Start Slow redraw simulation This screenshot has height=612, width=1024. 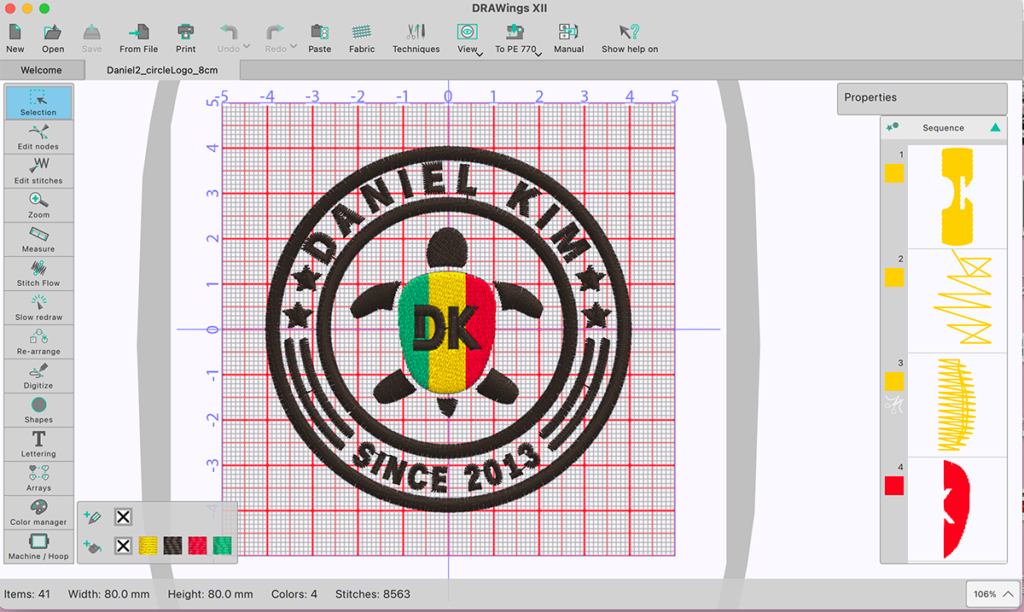pos(39,307)
